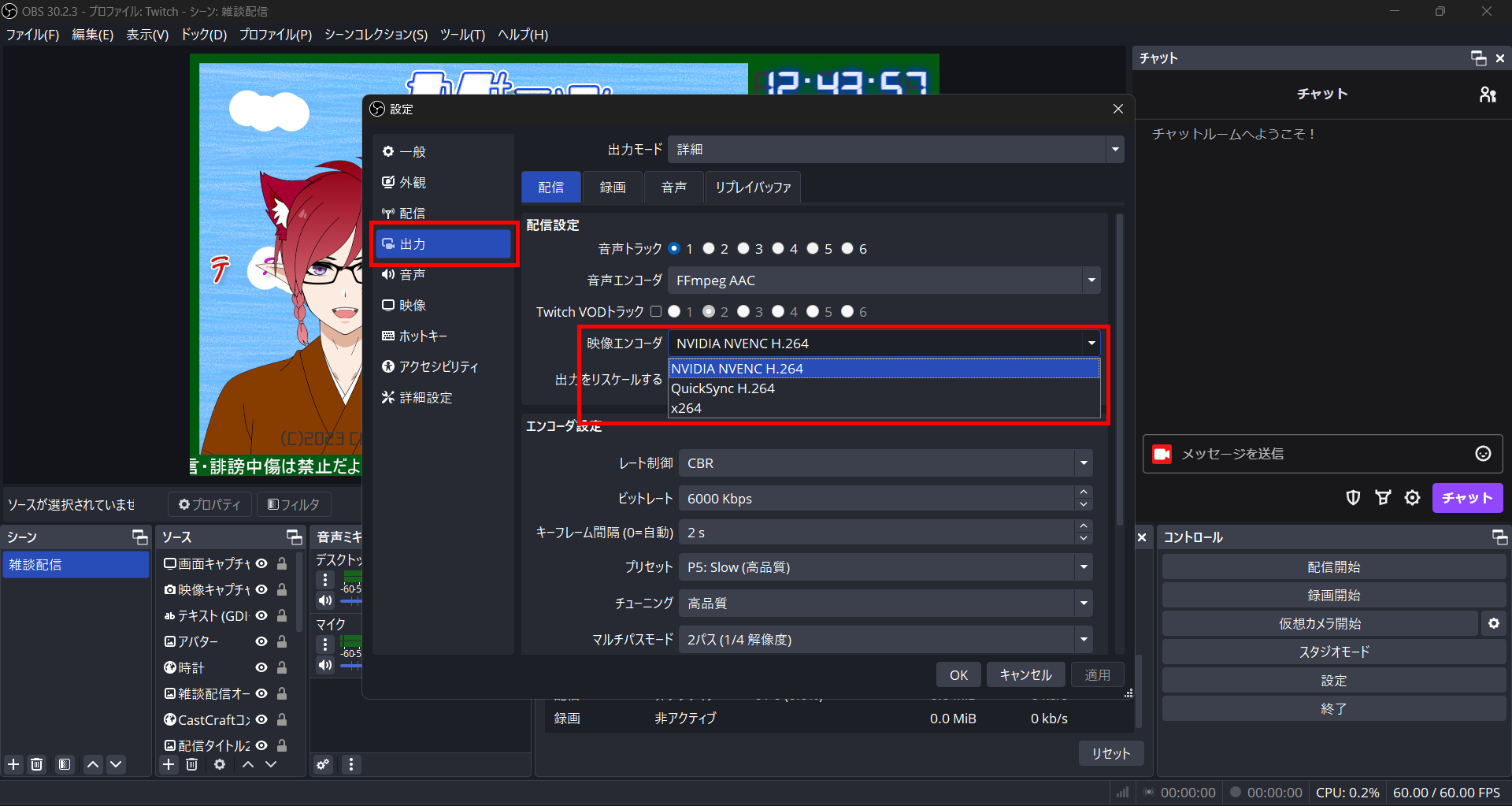
Task: Click キャンセル in settings dialog
Action: (1025, 675)
